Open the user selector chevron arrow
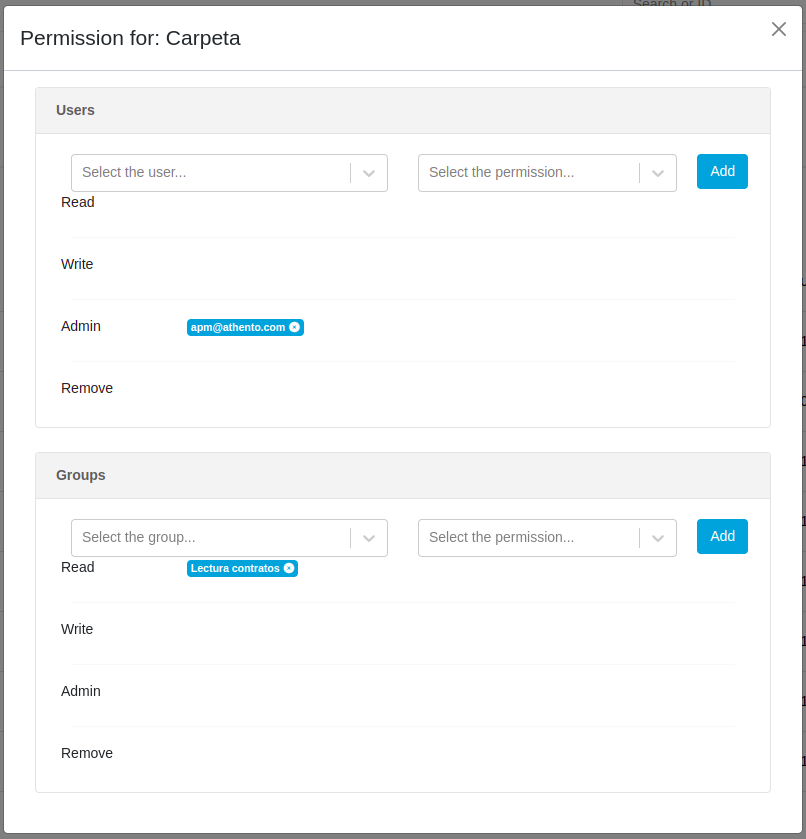The width and height of the screenshot is (806, 839). click(369, 173)
